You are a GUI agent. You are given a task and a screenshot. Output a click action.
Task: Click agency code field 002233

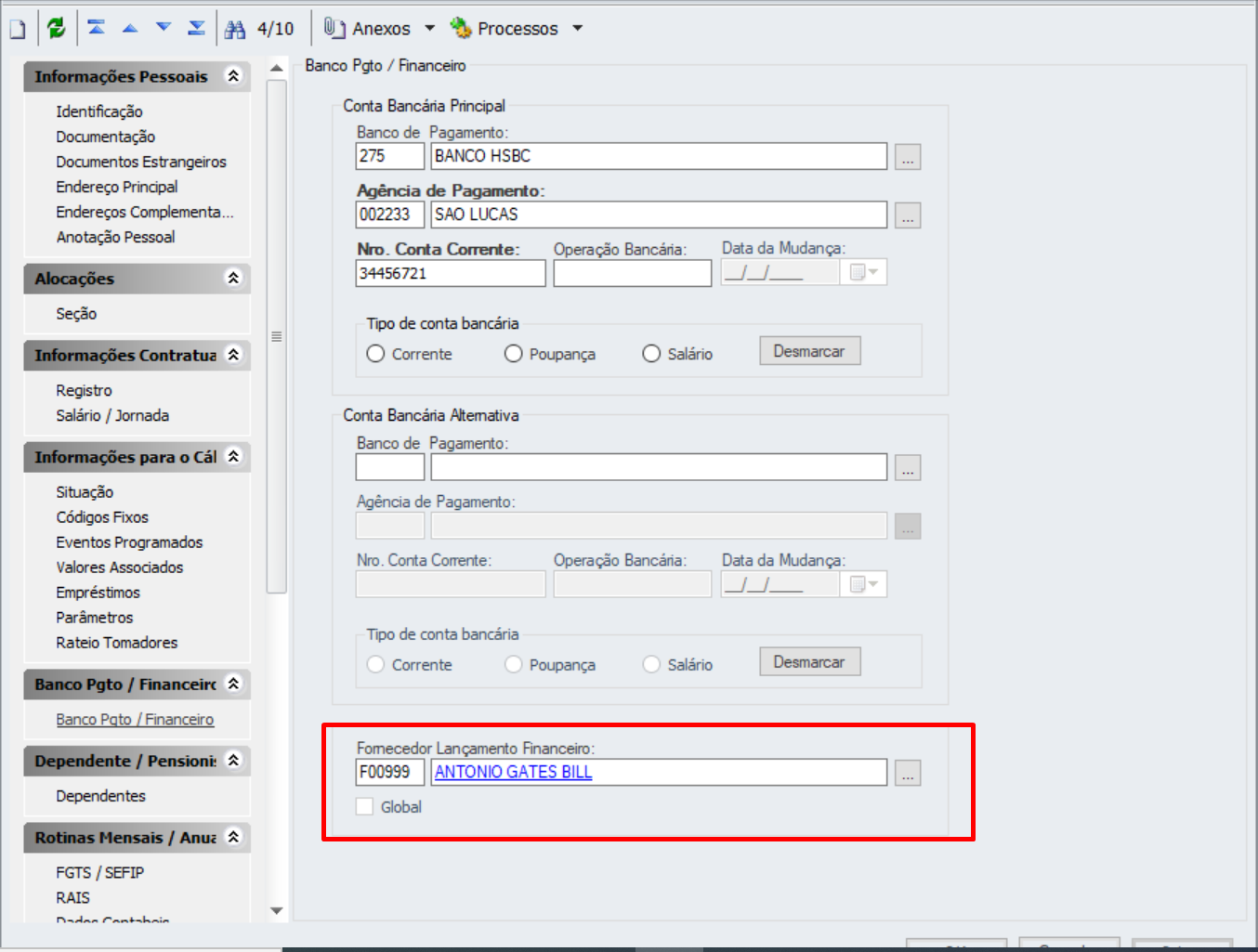390,215
